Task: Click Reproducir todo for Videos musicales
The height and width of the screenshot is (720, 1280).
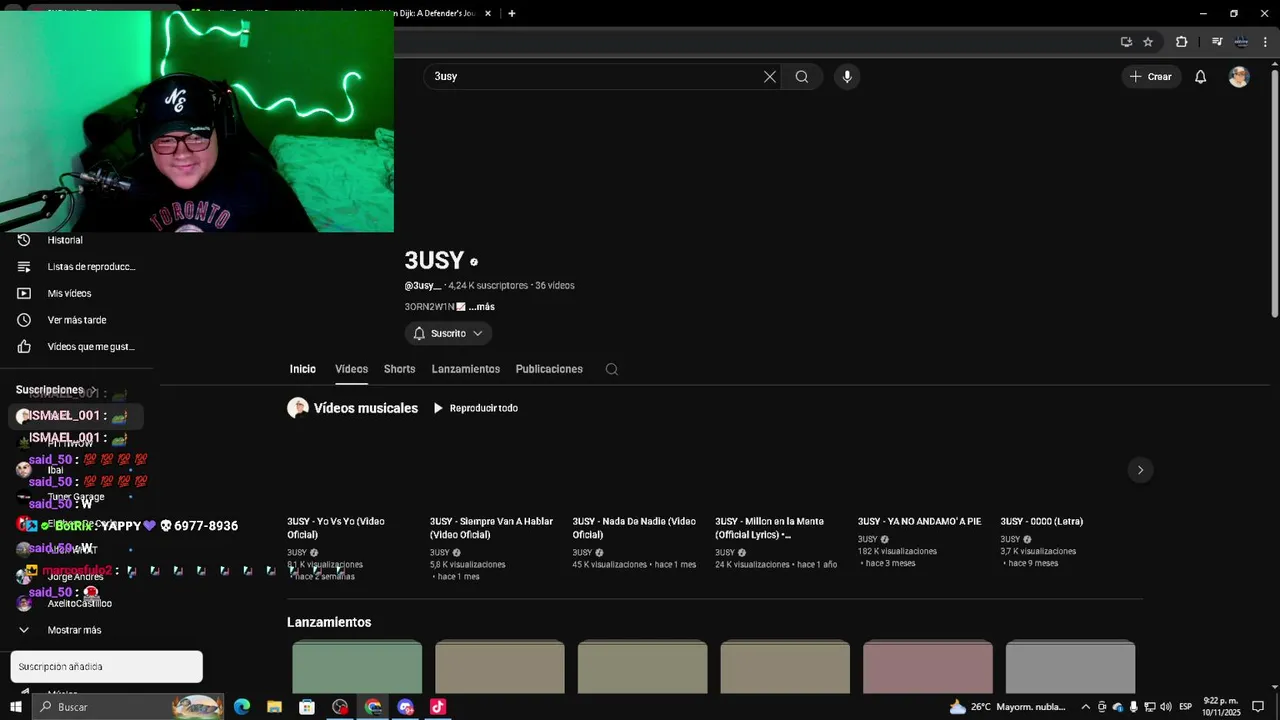Action: [475, 408]
